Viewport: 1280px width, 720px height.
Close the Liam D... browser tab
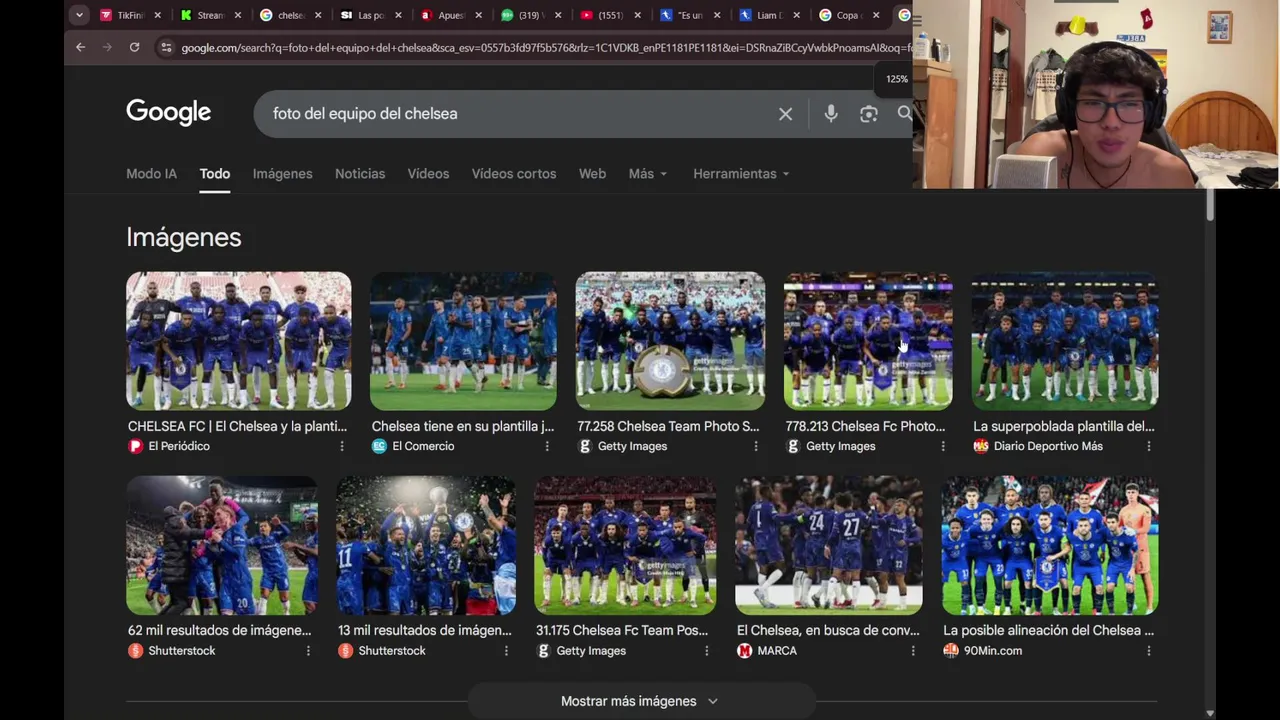click(796, 15)
